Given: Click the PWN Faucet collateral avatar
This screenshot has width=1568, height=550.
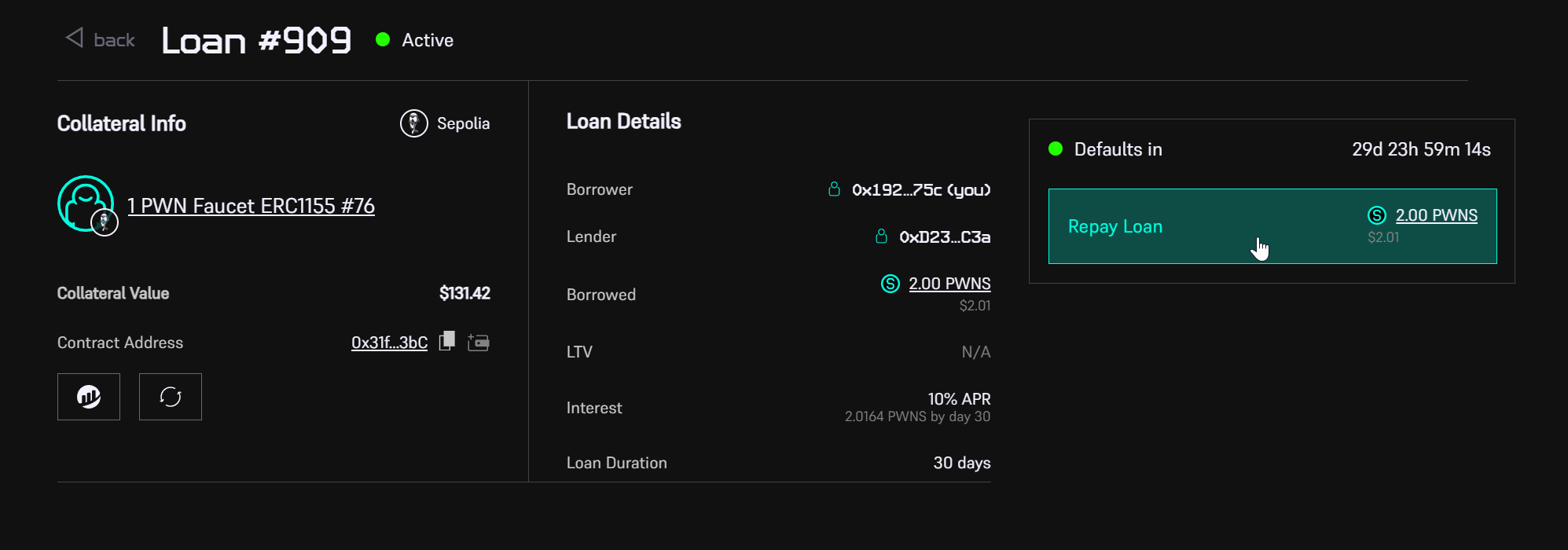Looking at the screenshot, I should pyautogui.click(x=86, y=203).
